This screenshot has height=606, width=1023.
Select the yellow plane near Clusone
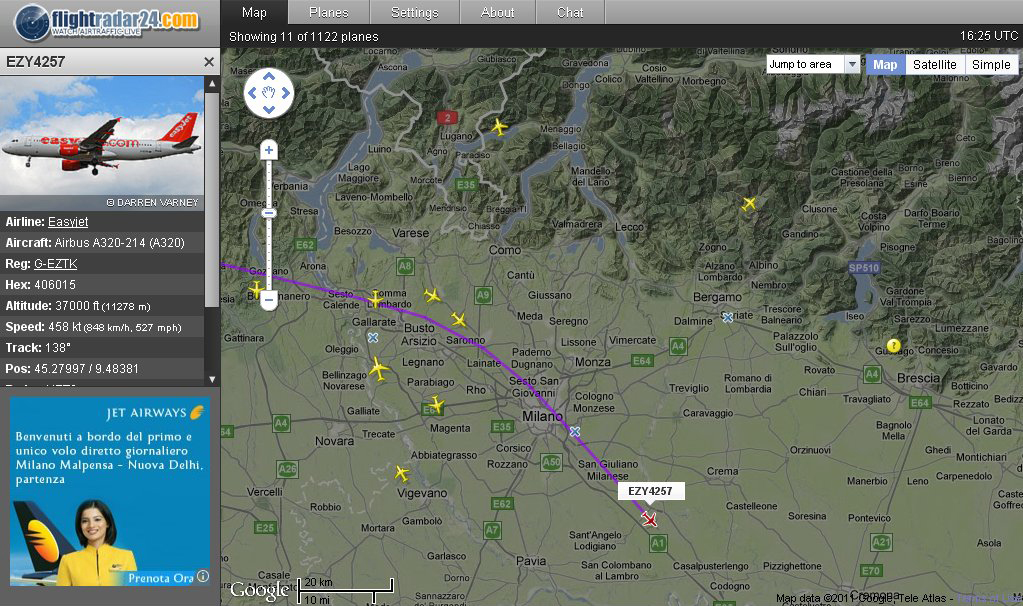[749, 204]
